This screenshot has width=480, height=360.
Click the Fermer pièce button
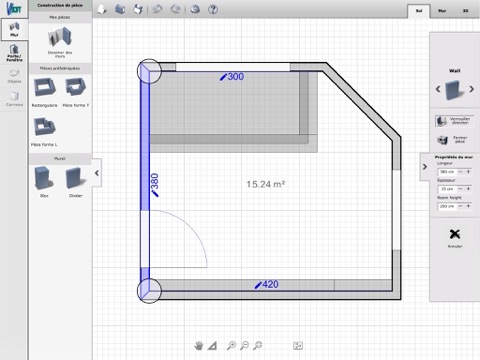tap(455, 139)
